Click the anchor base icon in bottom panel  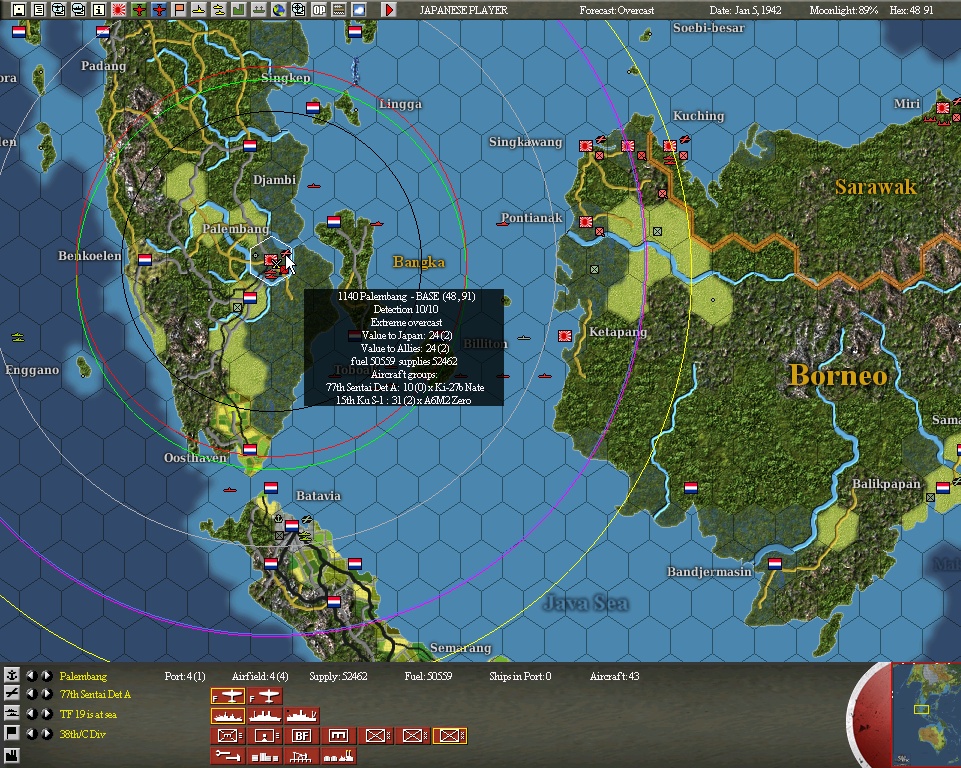[12, 676]
